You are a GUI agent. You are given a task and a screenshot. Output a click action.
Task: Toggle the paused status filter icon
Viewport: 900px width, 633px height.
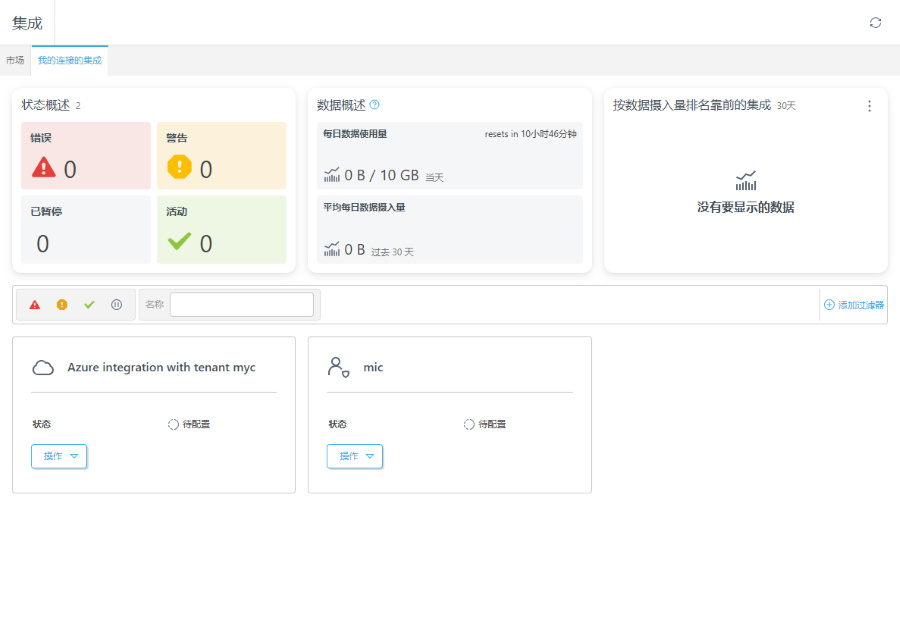click(117, 305)
